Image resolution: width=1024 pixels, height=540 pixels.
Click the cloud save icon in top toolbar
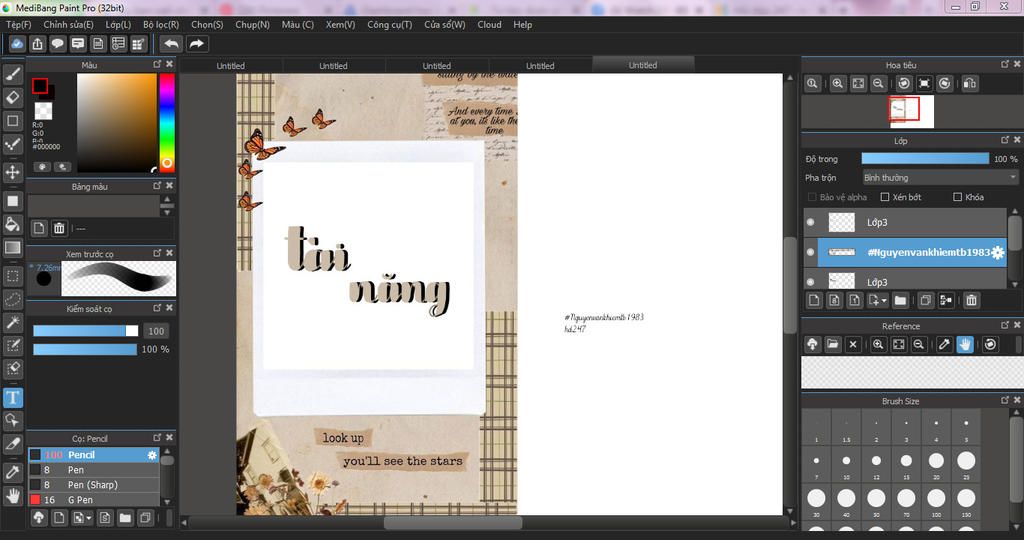(18, 44)
